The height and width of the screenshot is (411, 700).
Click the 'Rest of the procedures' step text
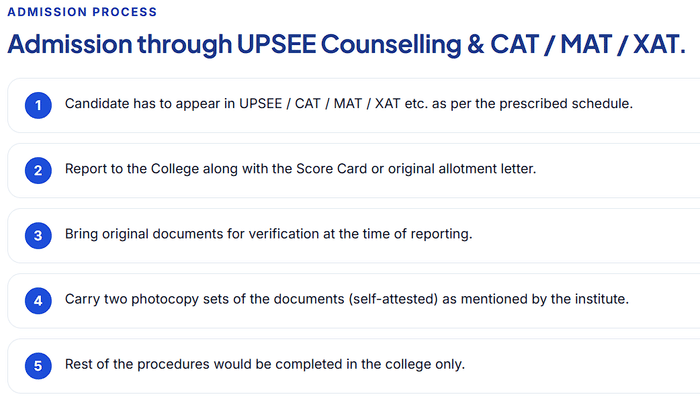pos(265,364)
